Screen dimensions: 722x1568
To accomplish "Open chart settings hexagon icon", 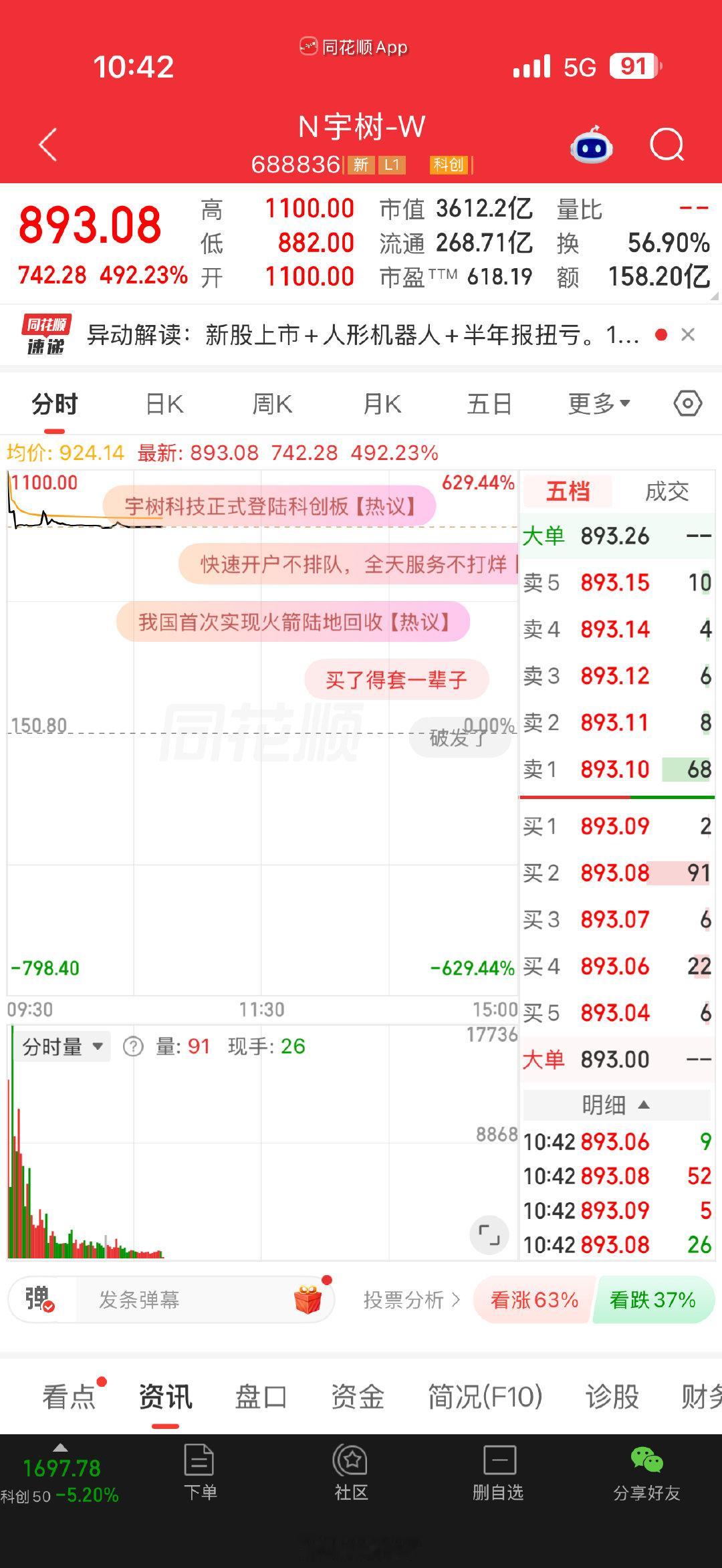I will [688, 404].
